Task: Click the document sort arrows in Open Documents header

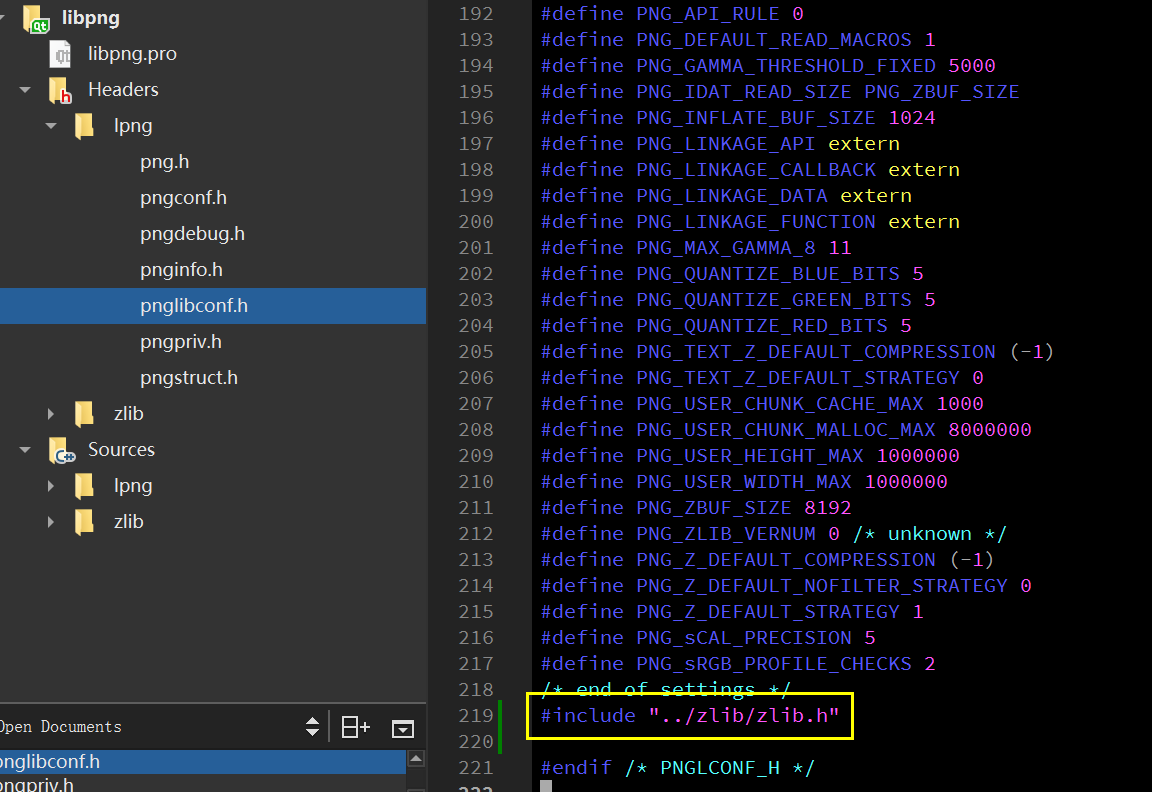Action: click(313, 727)
